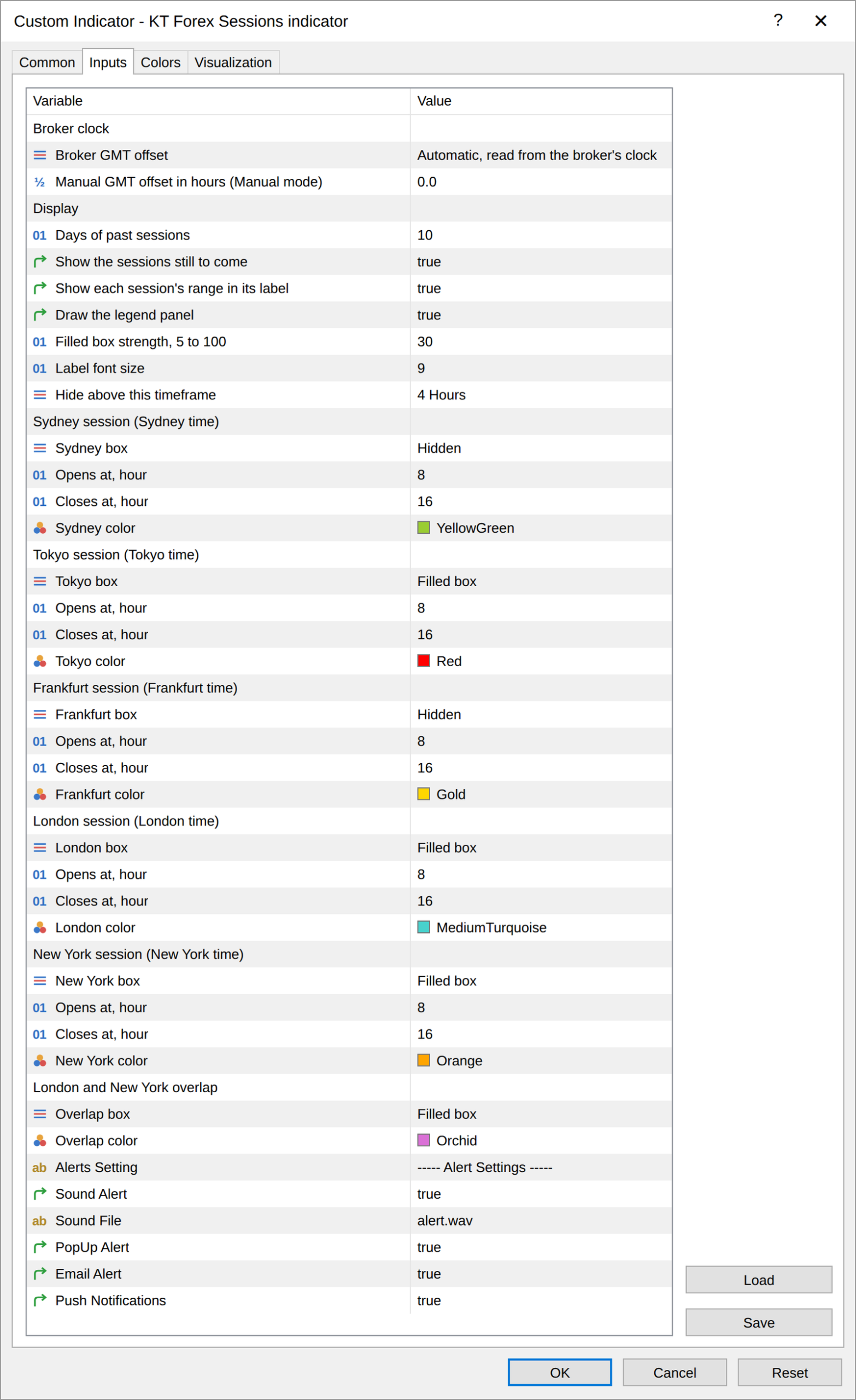Click the integer icon beside Days of past sessions
The height and width of the screenshot is (1400, 856).
click(40, 235)
